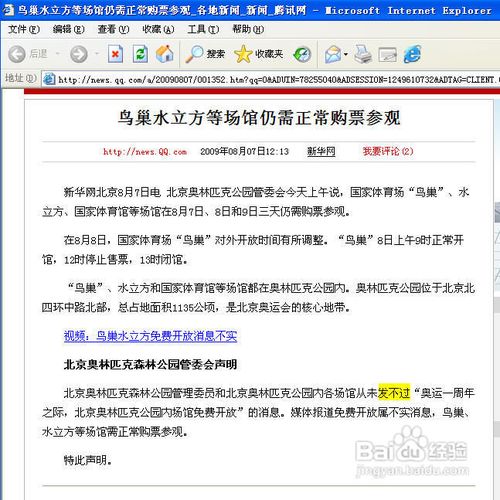Open the Forward button history dropdown arrow
Image resolution: width=500 pixels, height=500 pixels.
point(97,53)
